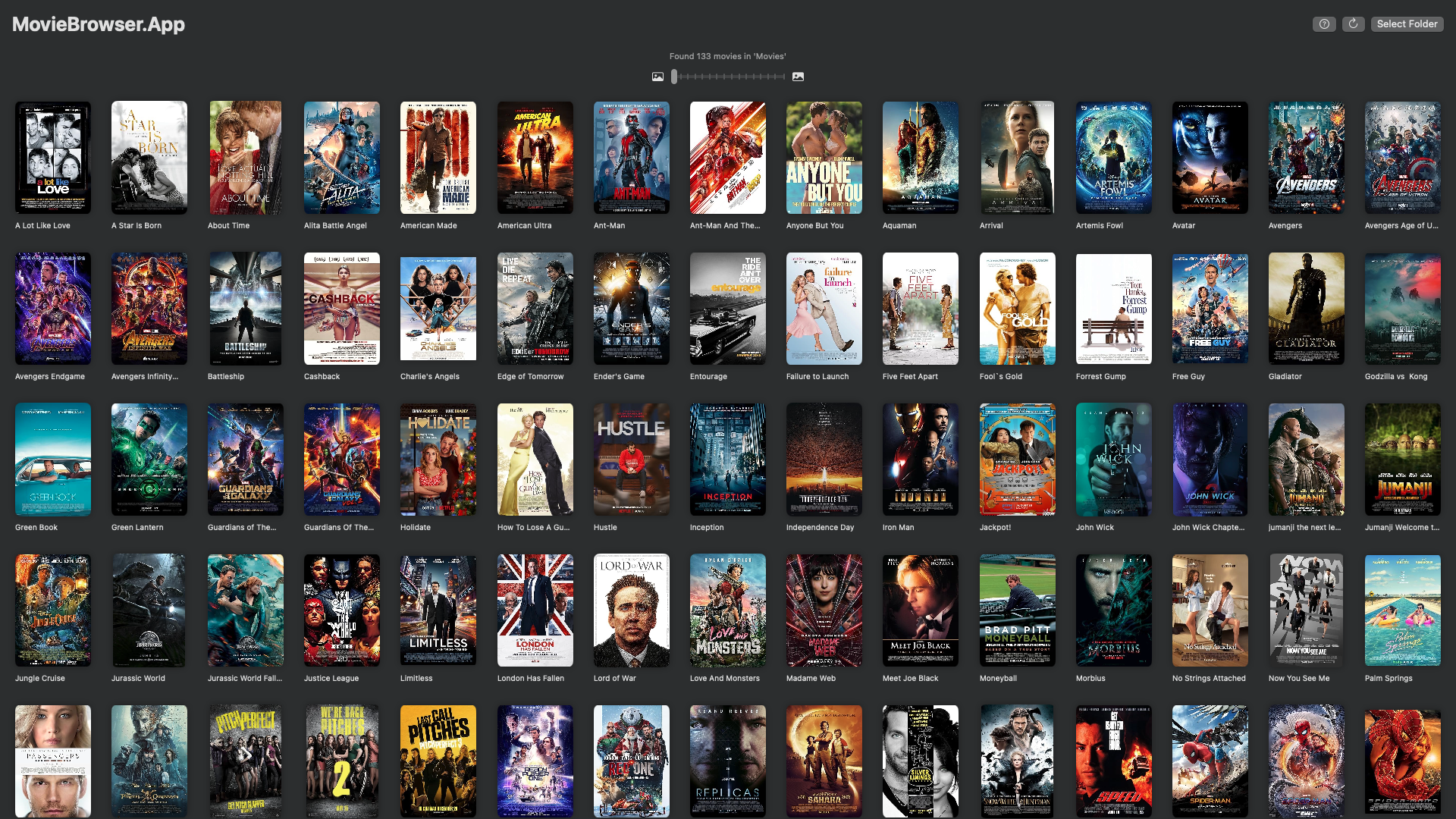Open the Holidate poster
1456x819 pixels.
(x=438, y=460)
